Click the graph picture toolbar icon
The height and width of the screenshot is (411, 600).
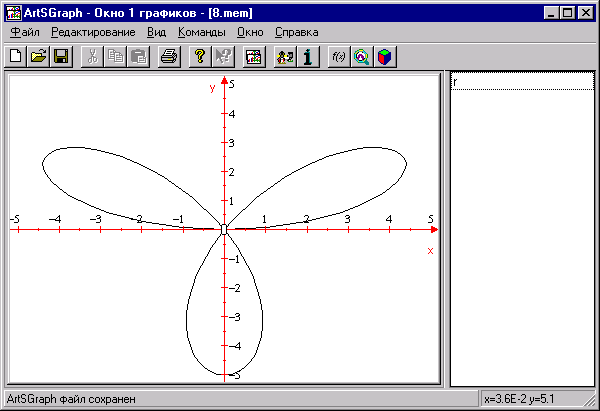pyautogui.click(x=254, y=57)
